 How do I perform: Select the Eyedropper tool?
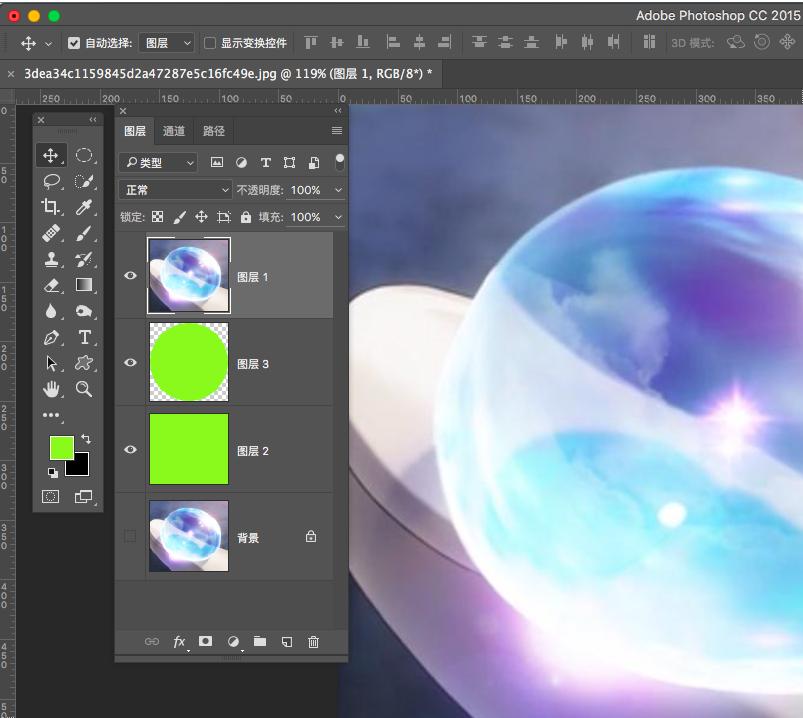[84, 207]
